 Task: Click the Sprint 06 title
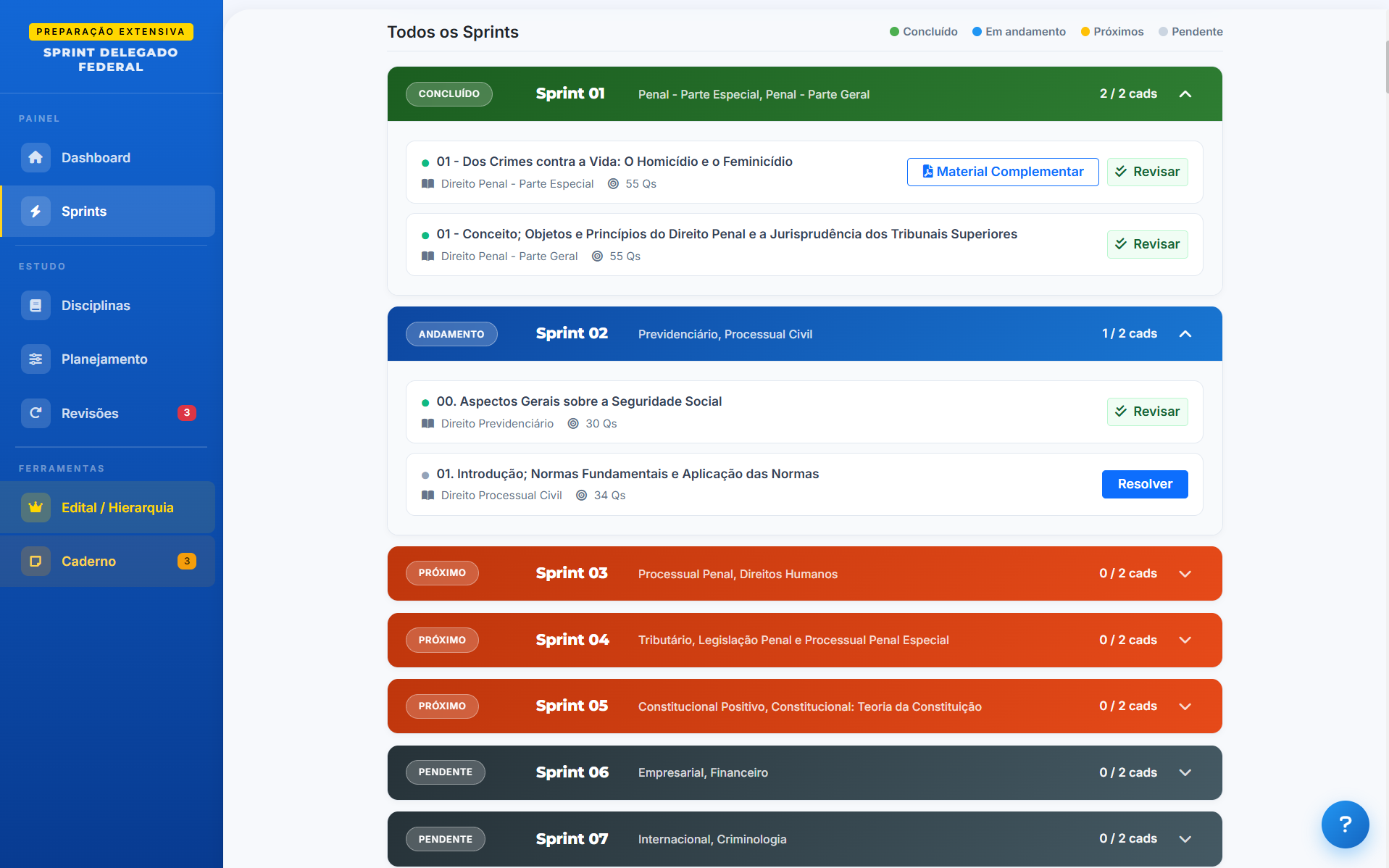pos(572,772)
